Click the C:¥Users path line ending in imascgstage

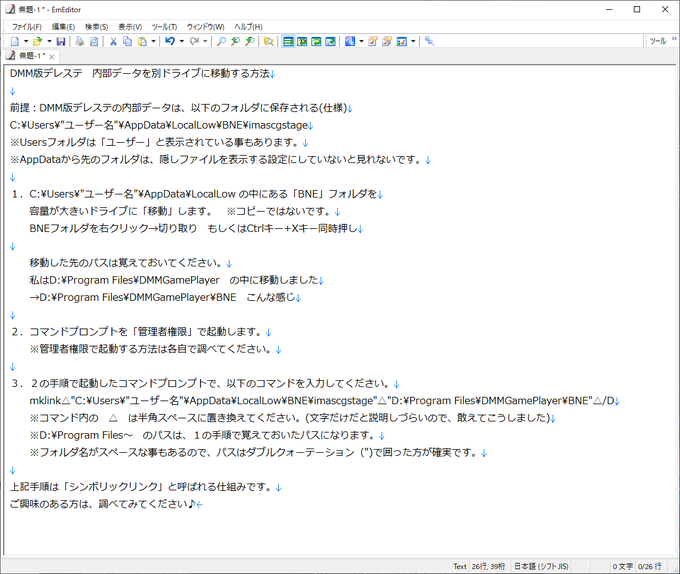[159, 125]
